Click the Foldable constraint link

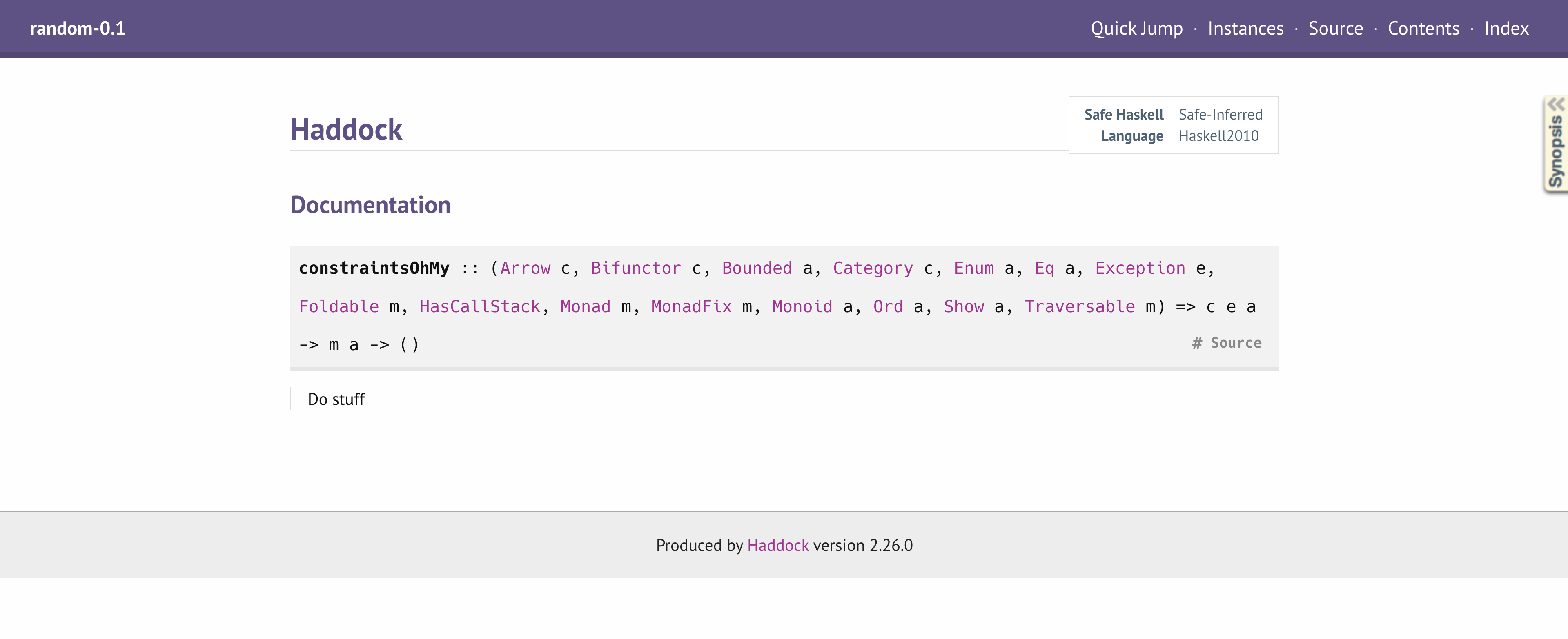(x=339, y=306)
